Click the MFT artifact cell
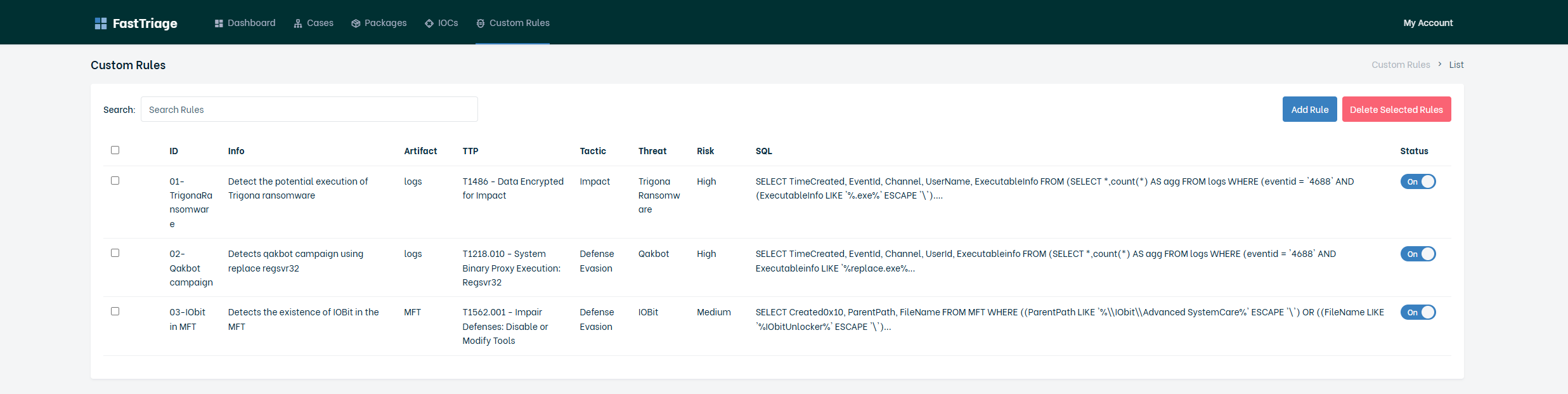 coord(412,312)
